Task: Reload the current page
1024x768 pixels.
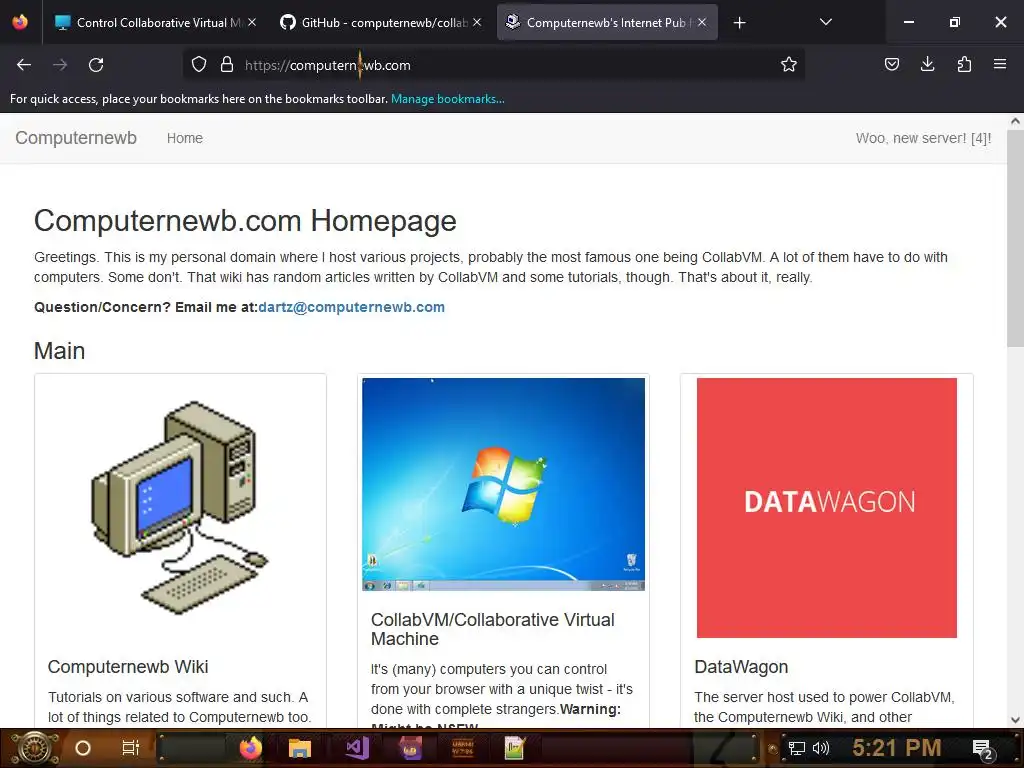Action: pyautogui.click(x=96, y=65)
